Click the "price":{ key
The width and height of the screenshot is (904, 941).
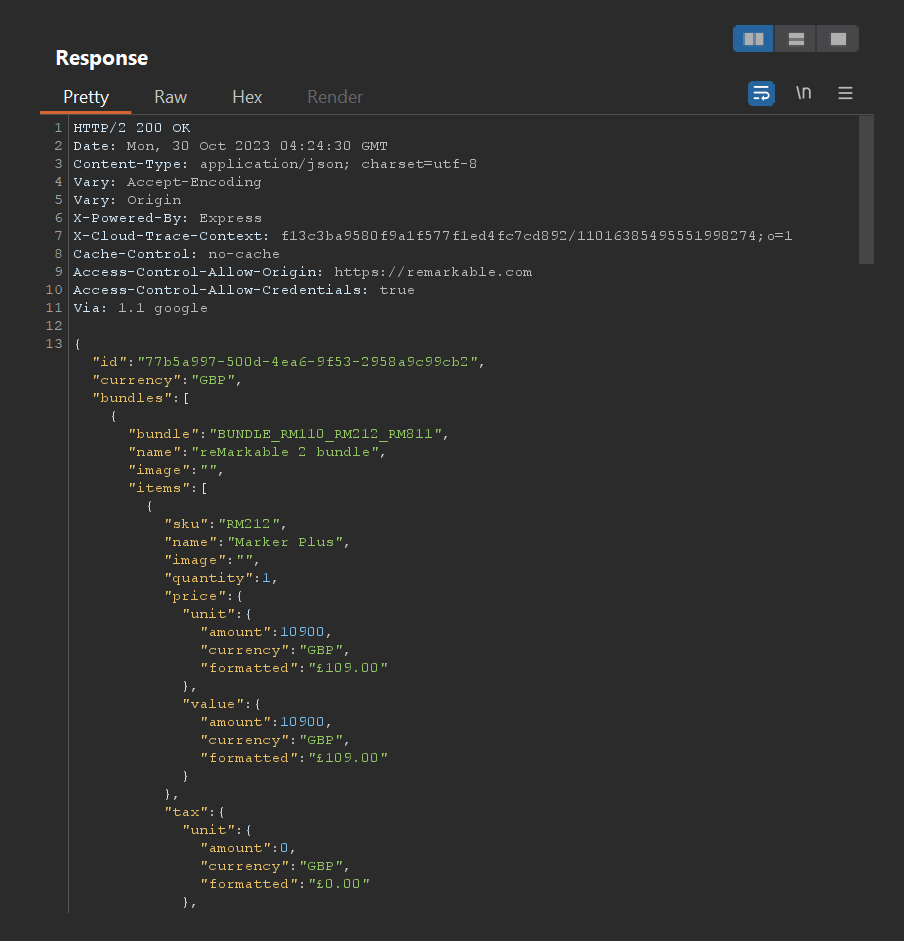coord(203,596)
